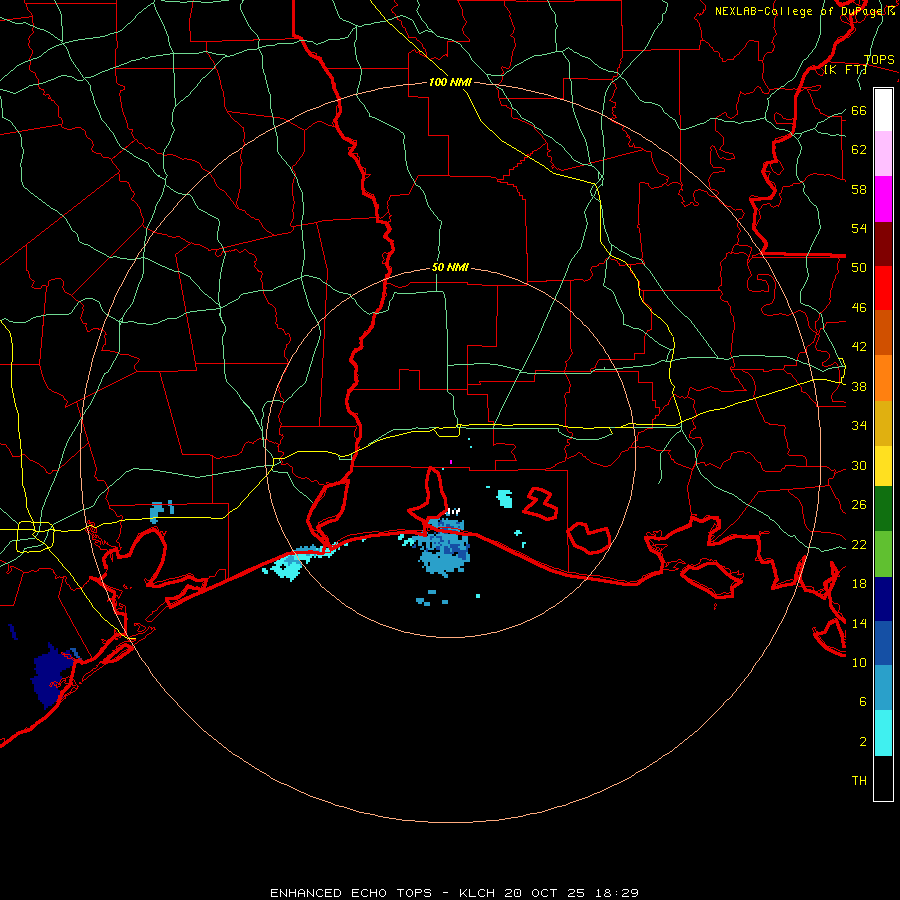Click legend value 42
Viewport: 900px width, 900px height.
[859, 347]
